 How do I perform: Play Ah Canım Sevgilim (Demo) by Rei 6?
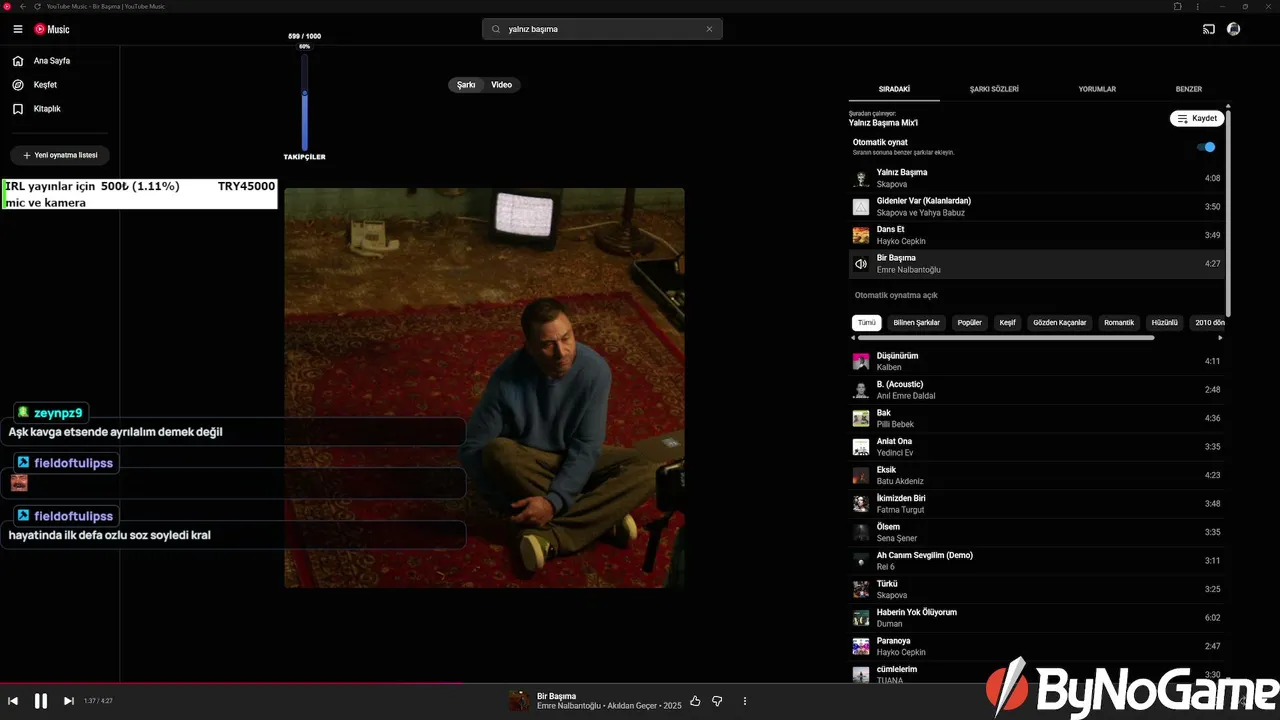pos(1036,561)
